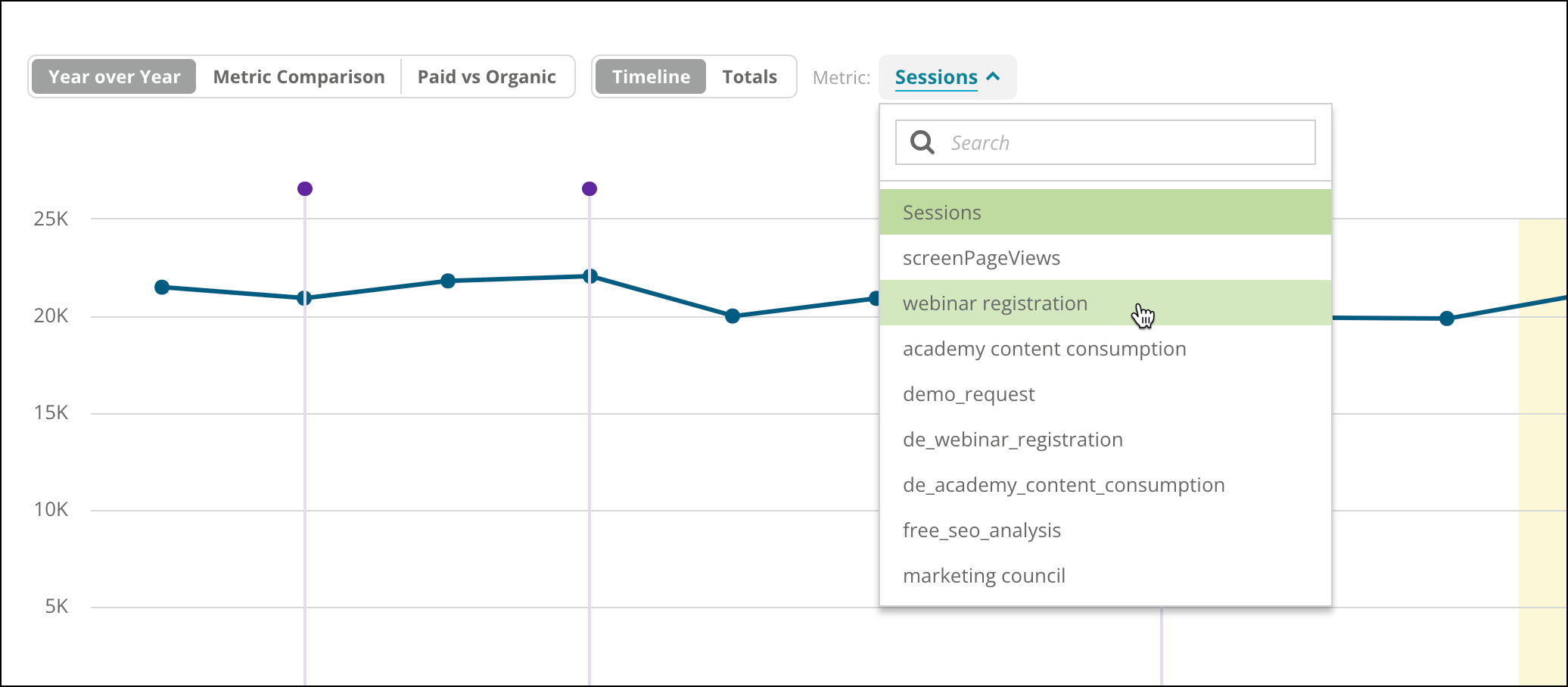1568x687 pixels.
Task: Choose free_seo_analysis metric
Action: click(1105, 530)
